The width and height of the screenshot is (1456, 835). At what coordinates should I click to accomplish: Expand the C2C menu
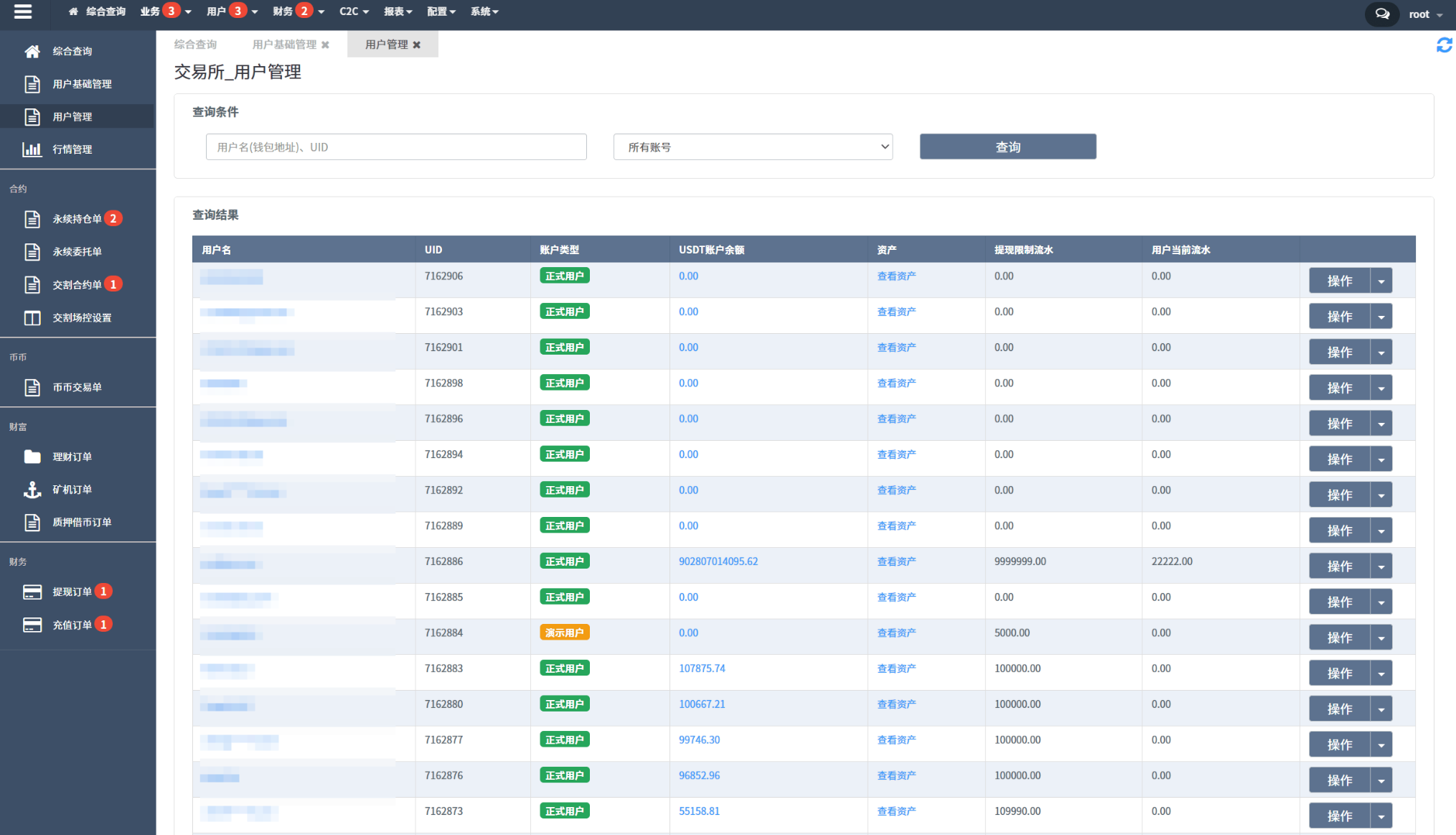click(x=354, y=11)
